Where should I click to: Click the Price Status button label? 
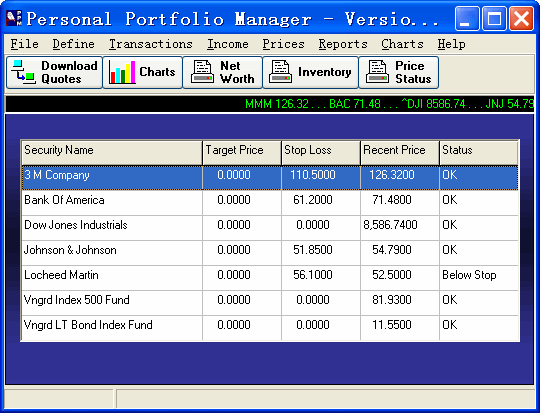[413, 72]
